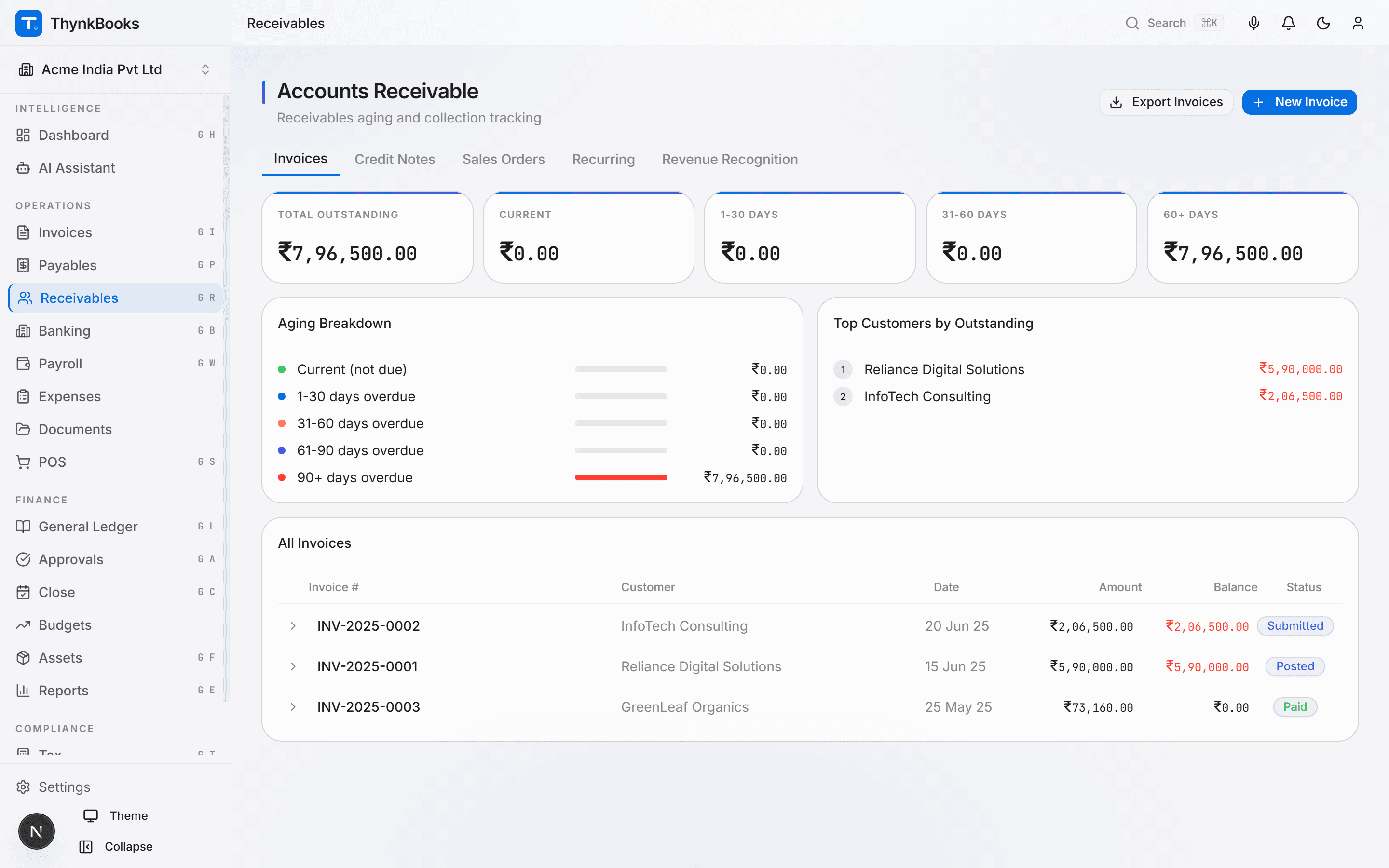This screenshot has width=1389, height=868.
Task: Open General Ledger
Action: pyautogui.click(x=115, y=527)
